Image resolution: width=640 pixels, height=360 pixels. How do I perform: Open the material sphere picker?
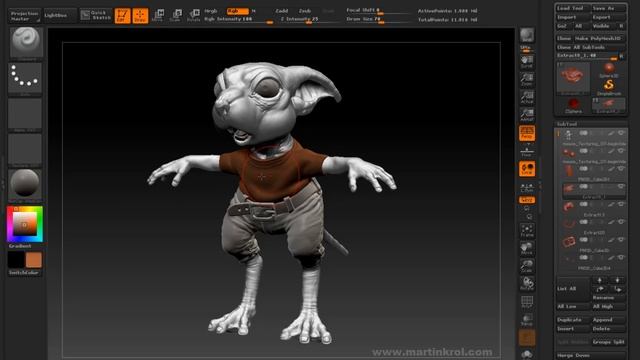click(x=25, y=184)
